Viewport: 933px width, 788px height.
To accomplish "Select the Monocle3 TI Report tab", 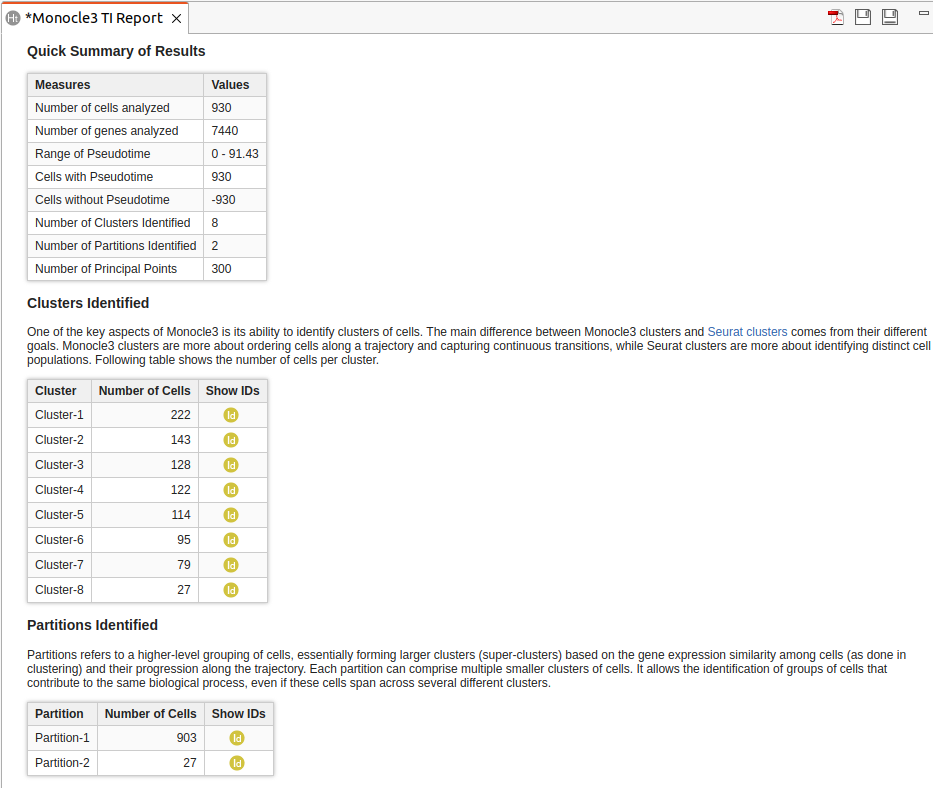I will tap(93, 18).
